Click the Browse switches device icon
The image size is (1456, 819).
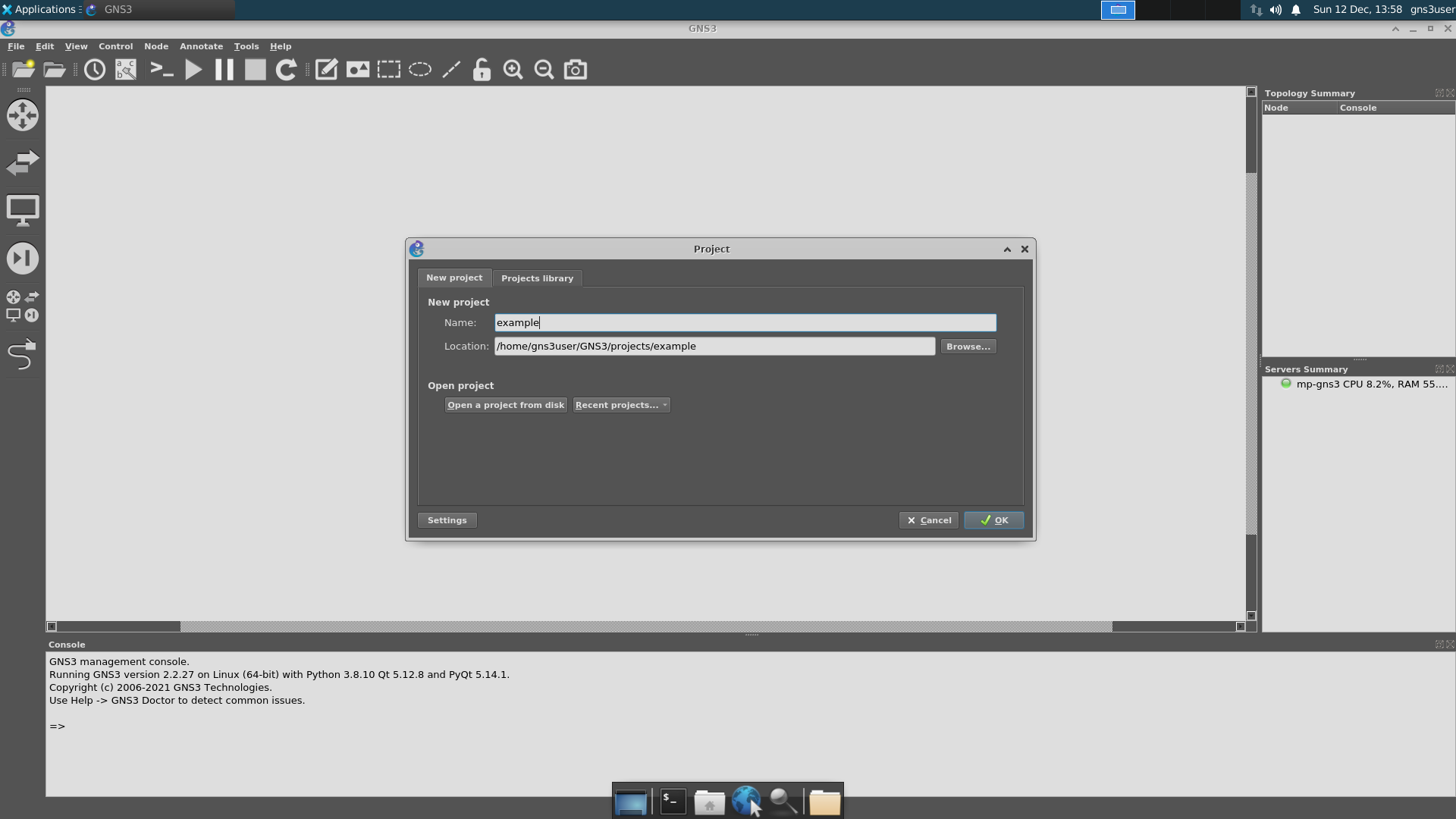pos(23,163)
